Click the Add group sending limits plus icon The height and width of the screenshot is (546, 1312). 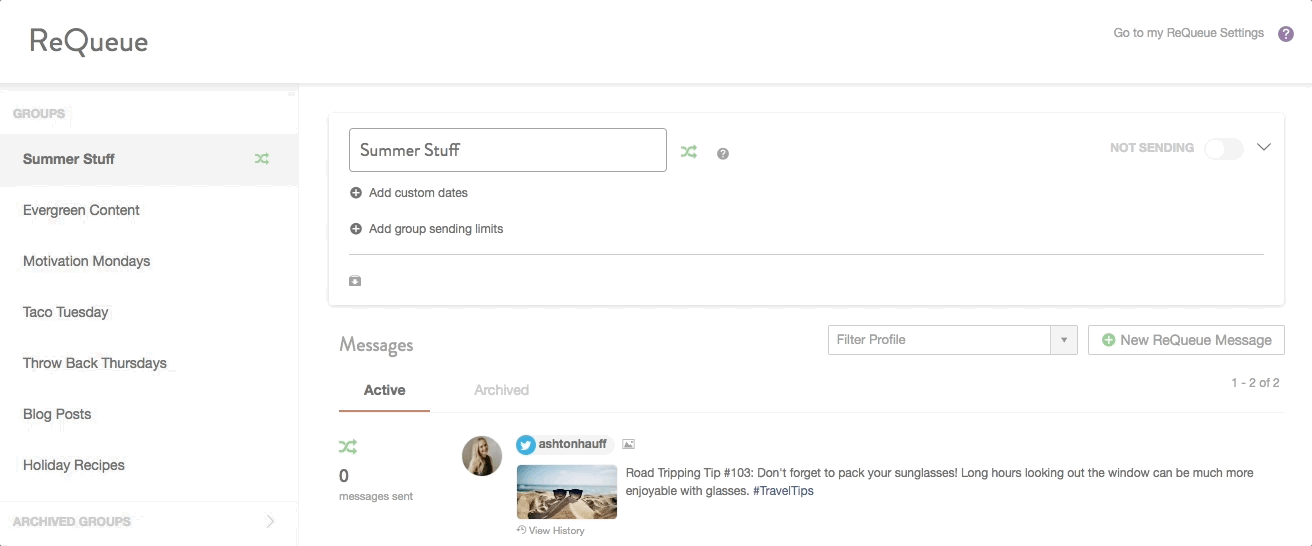pyautogui.click(x=356, y=229)
